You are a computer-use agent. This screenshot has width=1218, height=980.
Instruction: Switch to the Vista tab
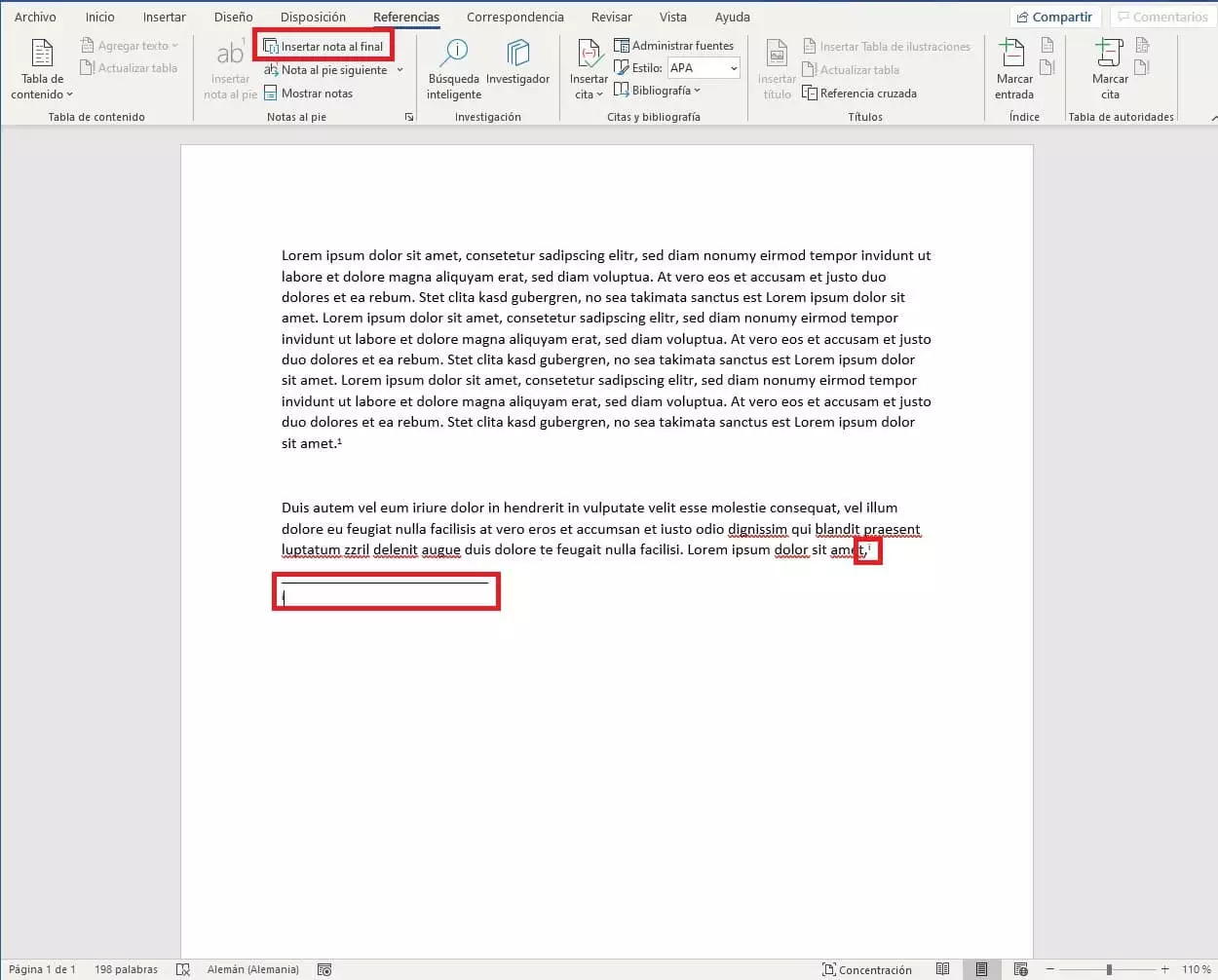pos(672,17)
